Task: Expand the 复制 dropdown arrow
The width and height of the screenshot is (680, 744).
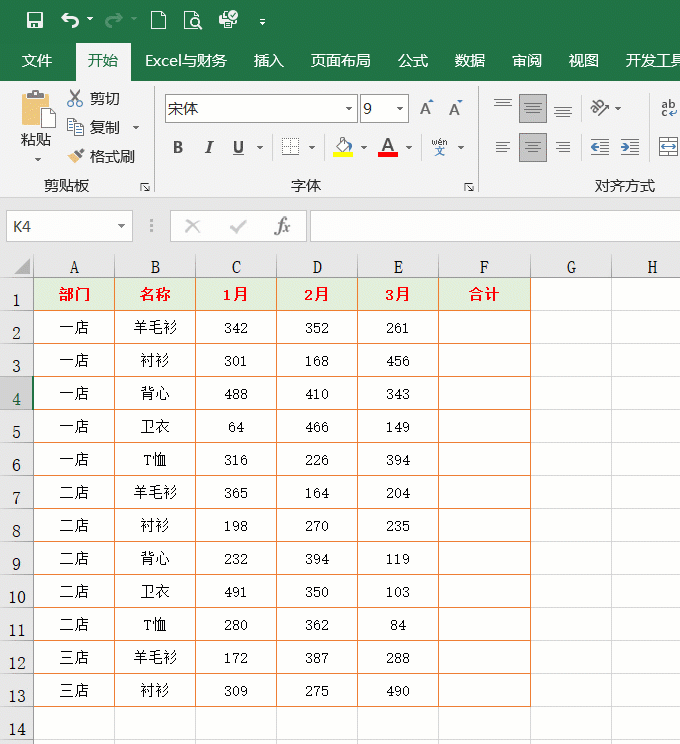Action: click(x=136, y=127)
